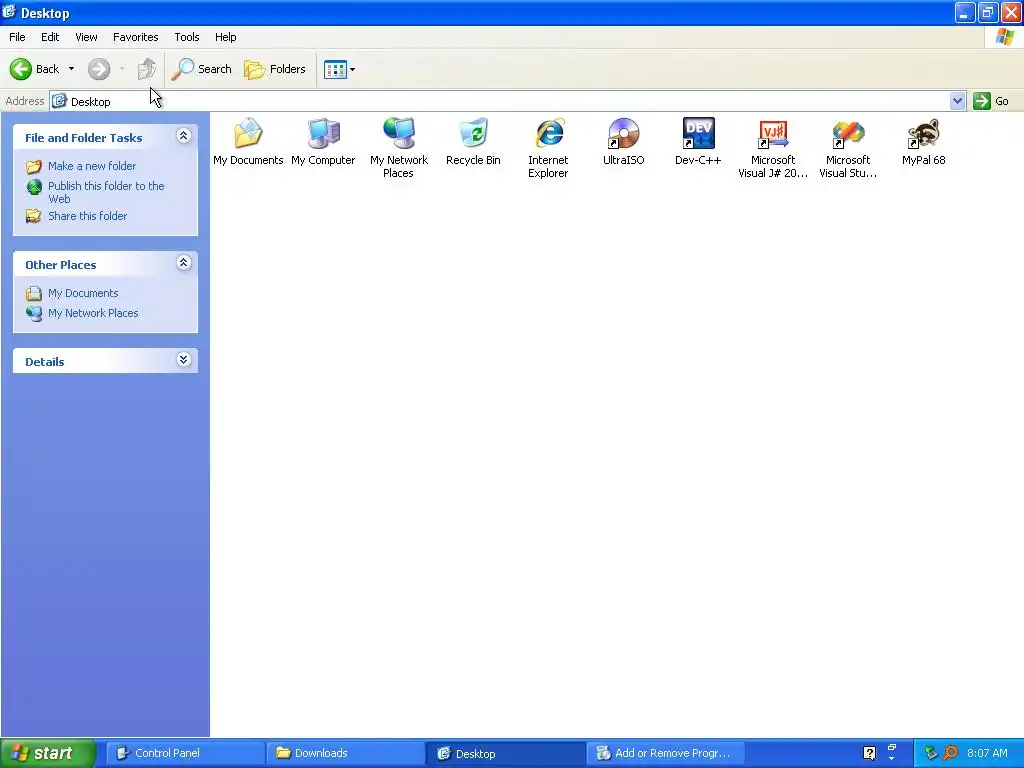Switch to Add or Remove Programs taskbar button
The width and height of the screenshot is (1024, 768).
(x=665, y=753)
